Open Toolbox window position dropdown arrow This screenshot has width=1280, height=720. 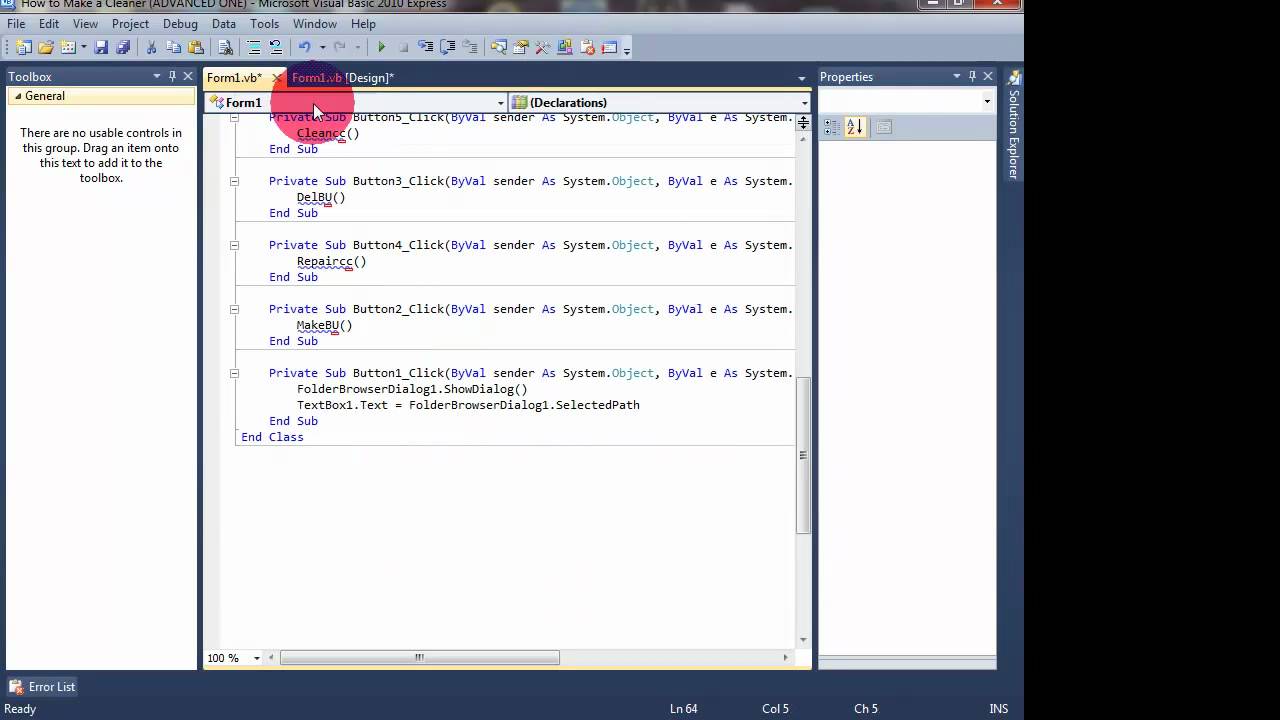coord(156,76)
